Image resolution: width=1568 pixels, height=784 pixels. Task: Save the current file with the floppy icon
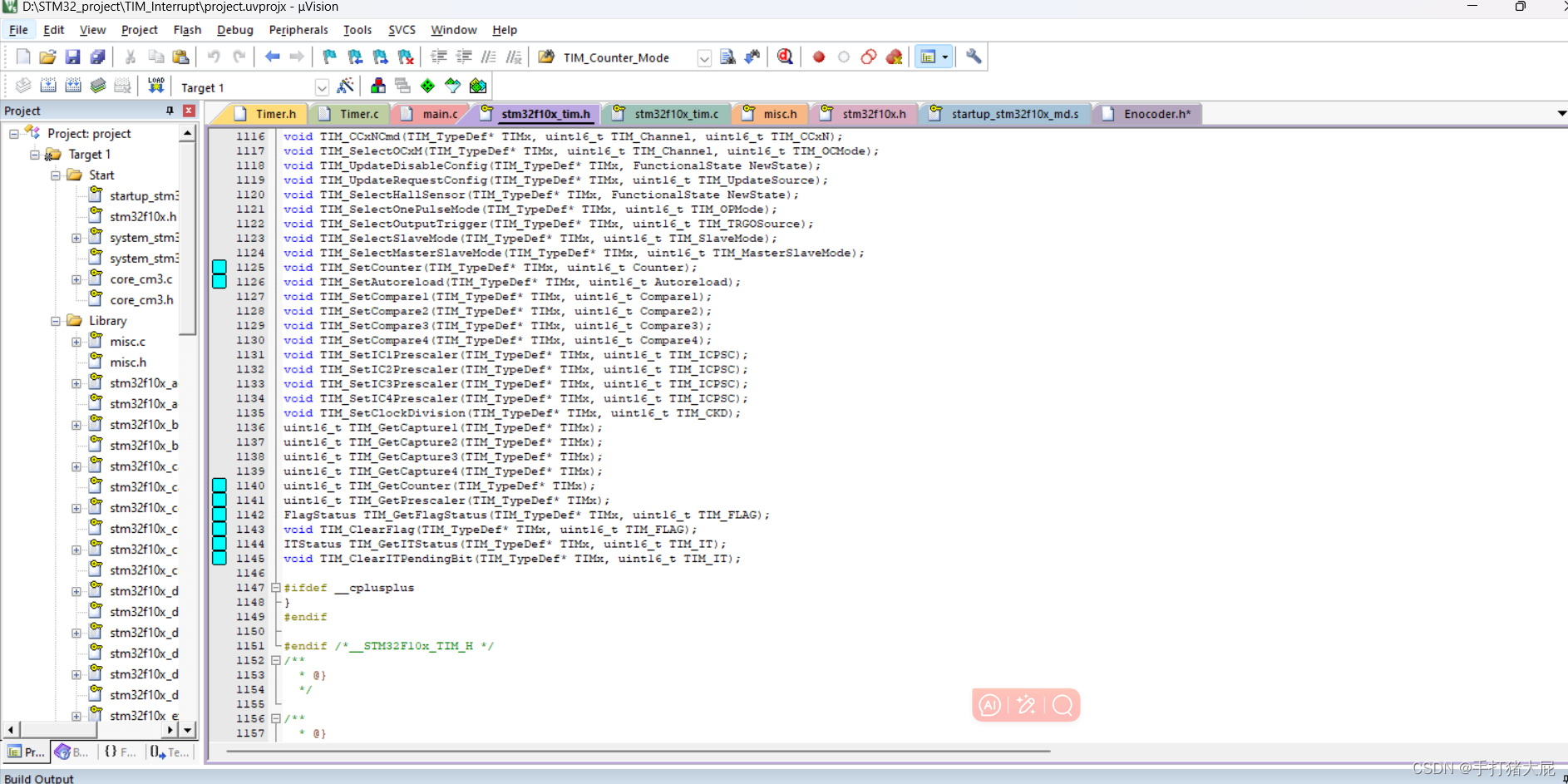tap(73, 57)
